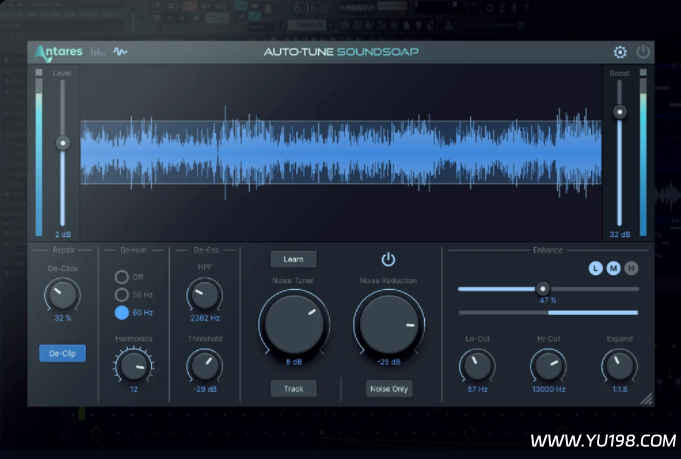Image resolution: width=681 pixels, height=459 pixels.
Task: Click the Antares logo
Action: pos(58,53)
